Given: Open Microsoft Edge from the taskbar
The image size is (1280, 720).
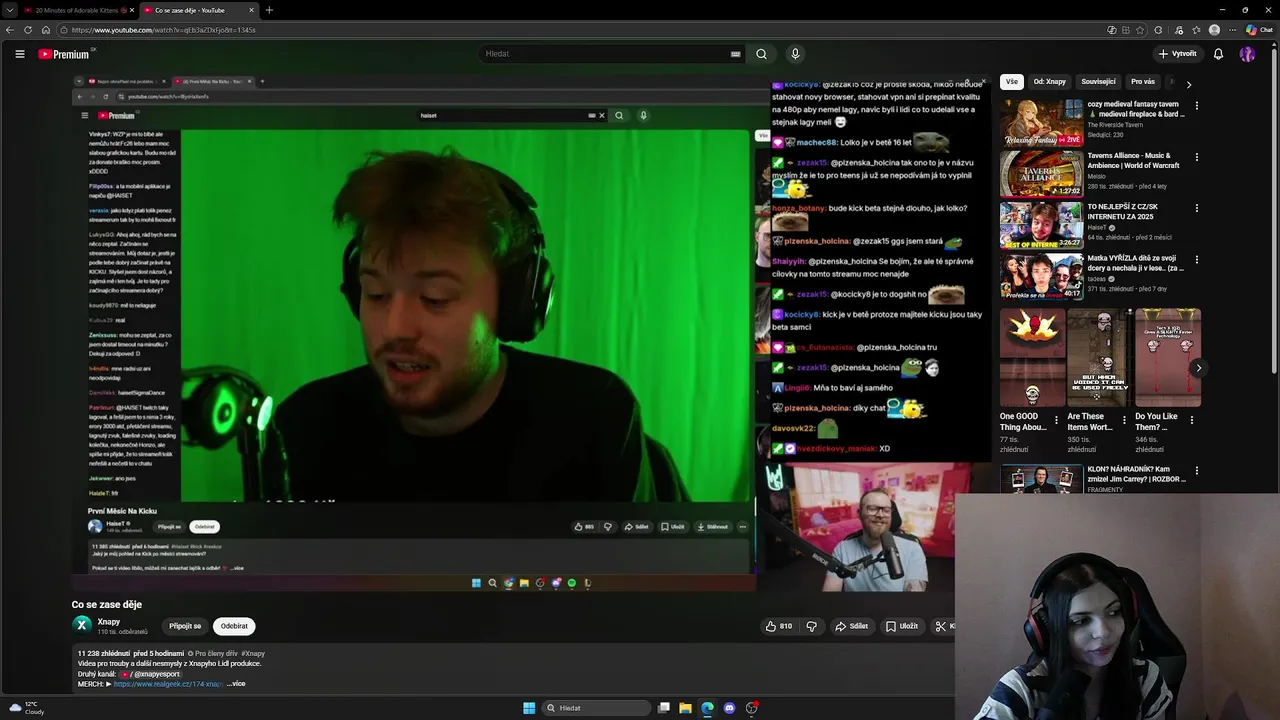Looking at the screenshot, I should 707,708.
